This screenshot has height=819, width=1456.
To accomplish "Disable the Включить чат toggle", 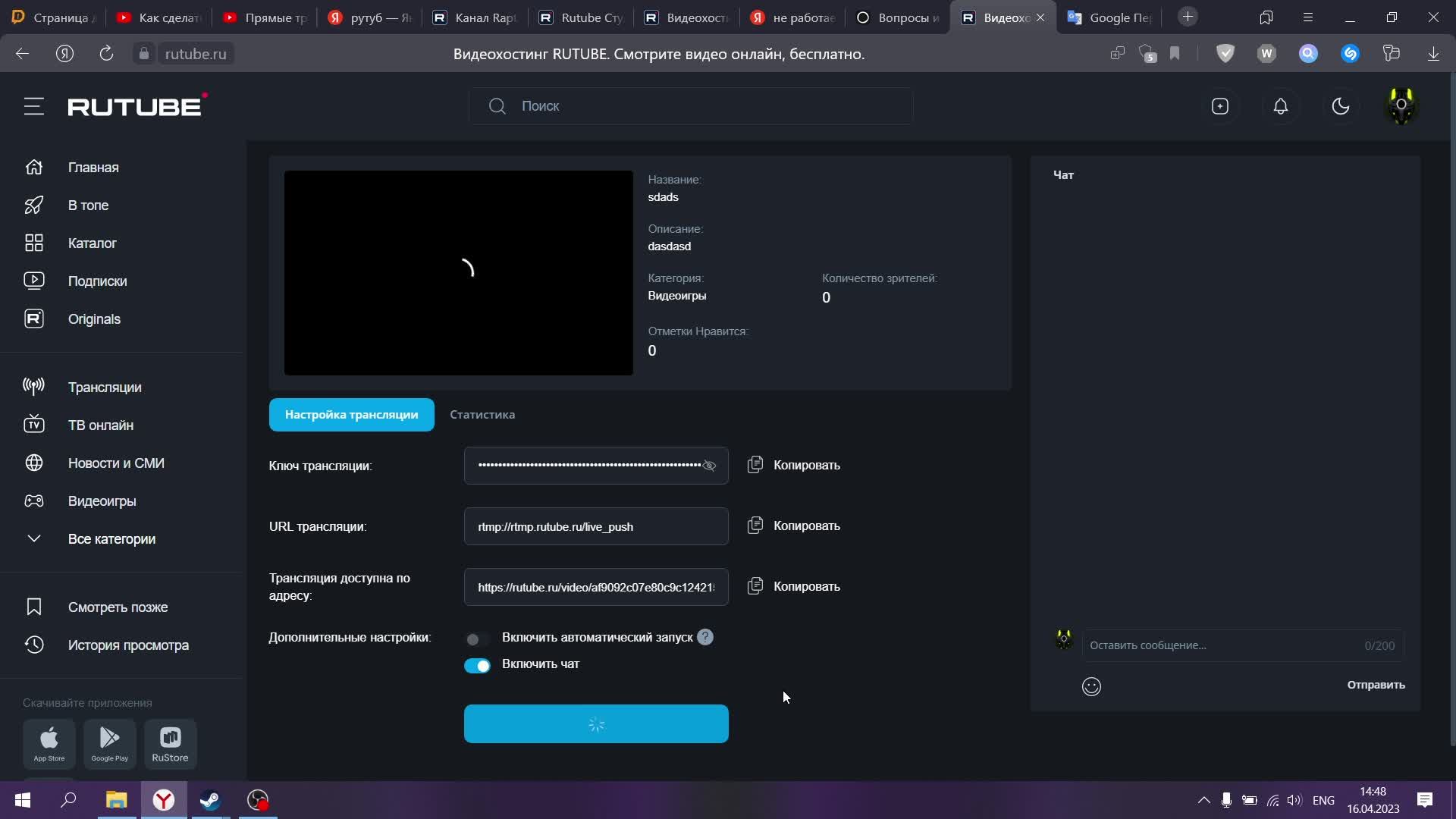I will click(x=477, y=665).
